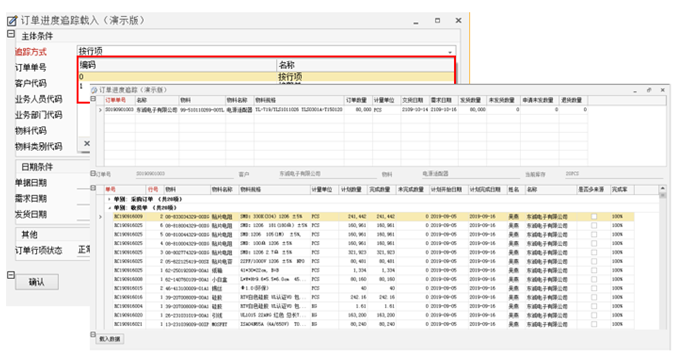Viewport: 682px width, 363px height.
Task: Tick 是否多来源 checkbox for MOSFET row
Action: coord(594,324)
